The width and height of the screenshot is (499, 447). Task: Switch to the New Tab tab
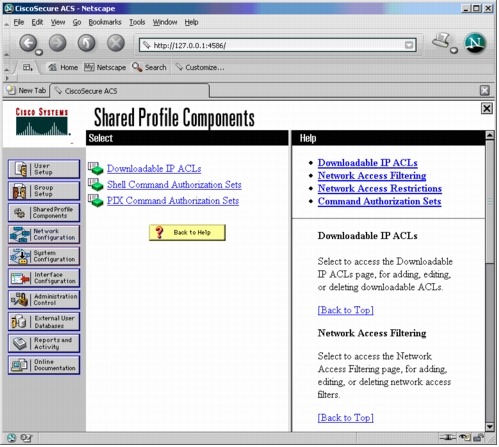click(x=27, y=91)
